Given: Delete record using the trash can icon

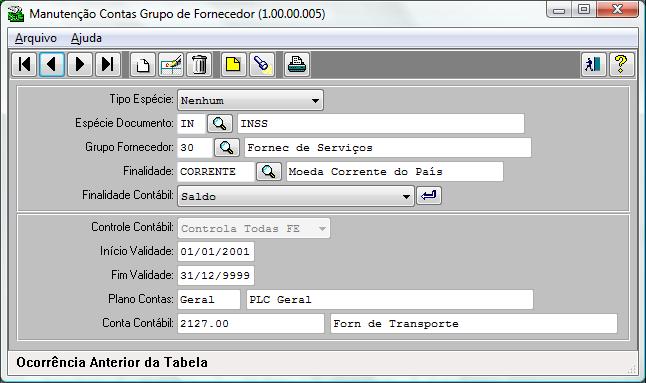Looking at the screenshot, I should pyautogui.click(x=199, y=64).
